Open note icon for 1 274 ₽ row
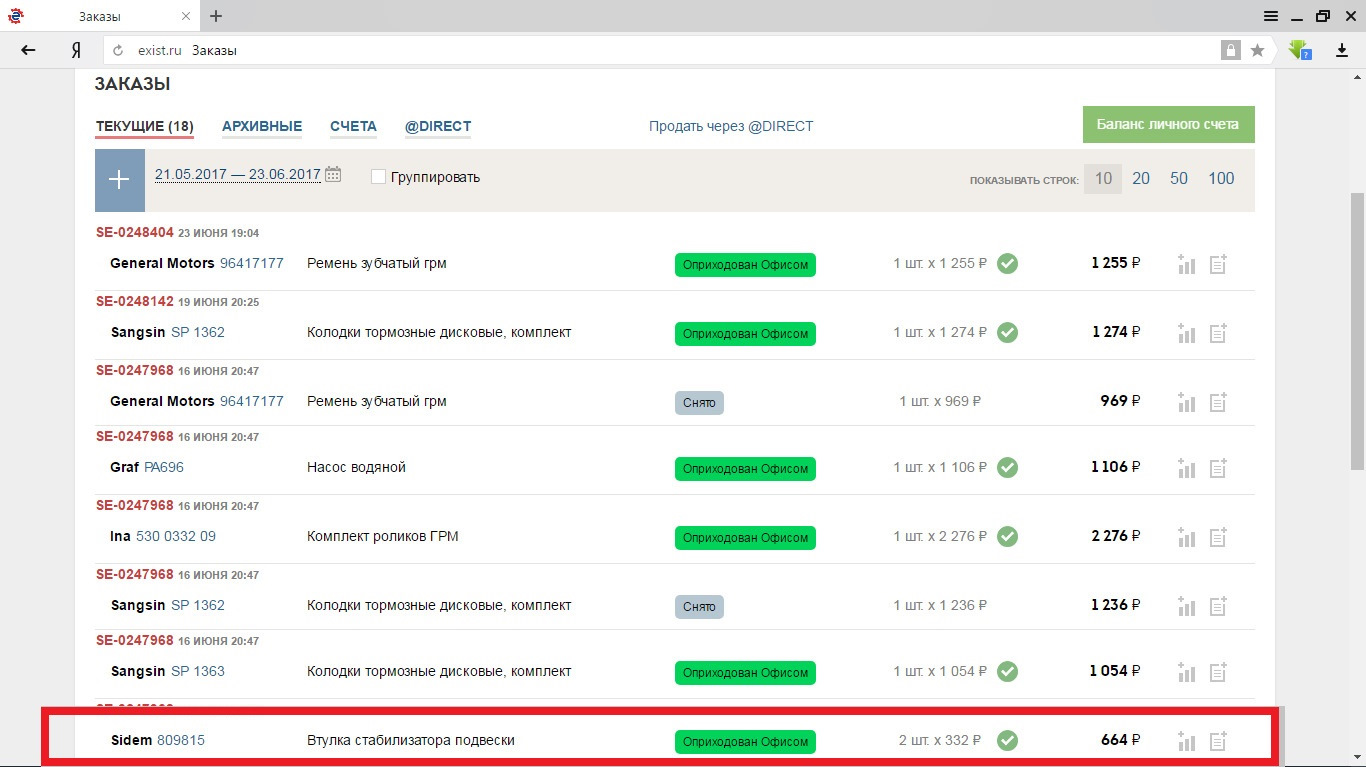This screenshot has height=767, width=1366. 1218,333
